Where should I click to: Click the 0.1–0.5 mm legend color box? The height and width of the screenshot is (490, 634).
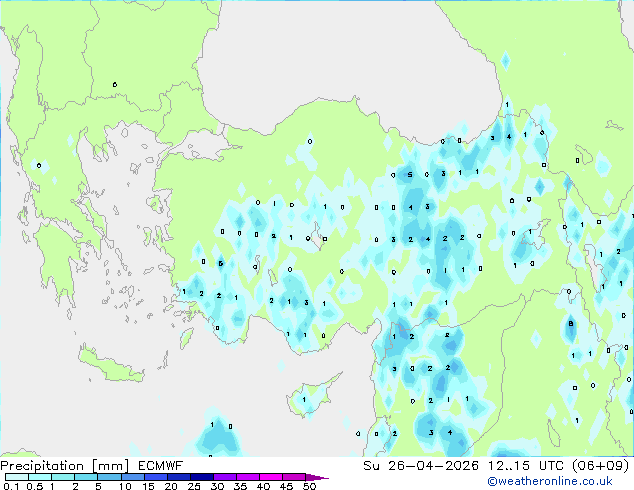[17, 477]
